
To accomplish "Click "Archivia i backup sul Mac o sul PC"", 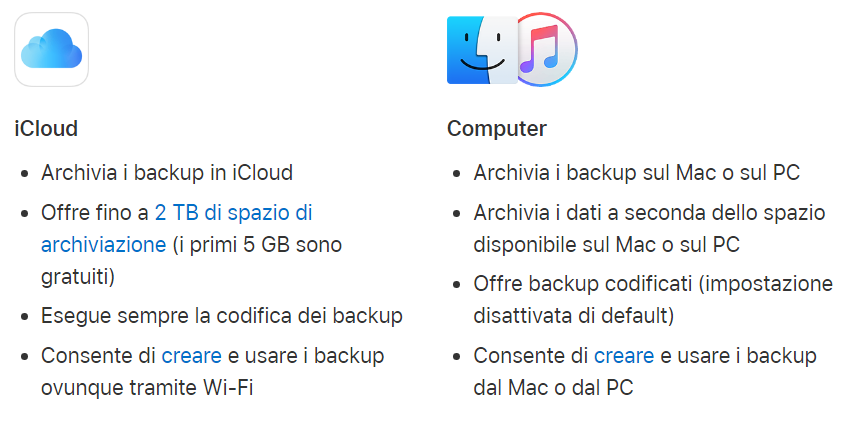I will pyautogui.click(x=636, y=172).
